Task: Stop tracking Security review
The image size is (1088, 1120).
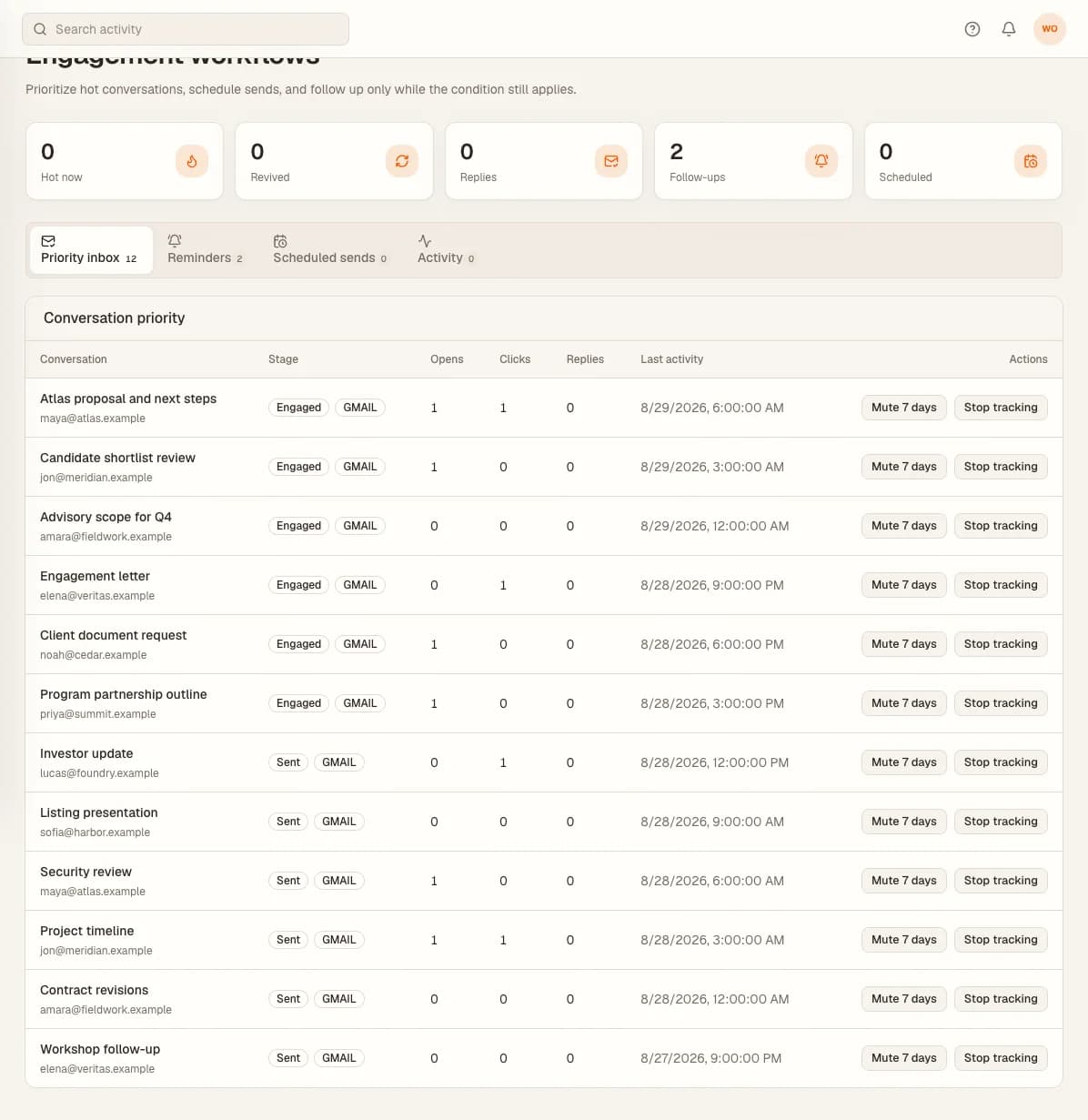Action: pos(1001,881)
